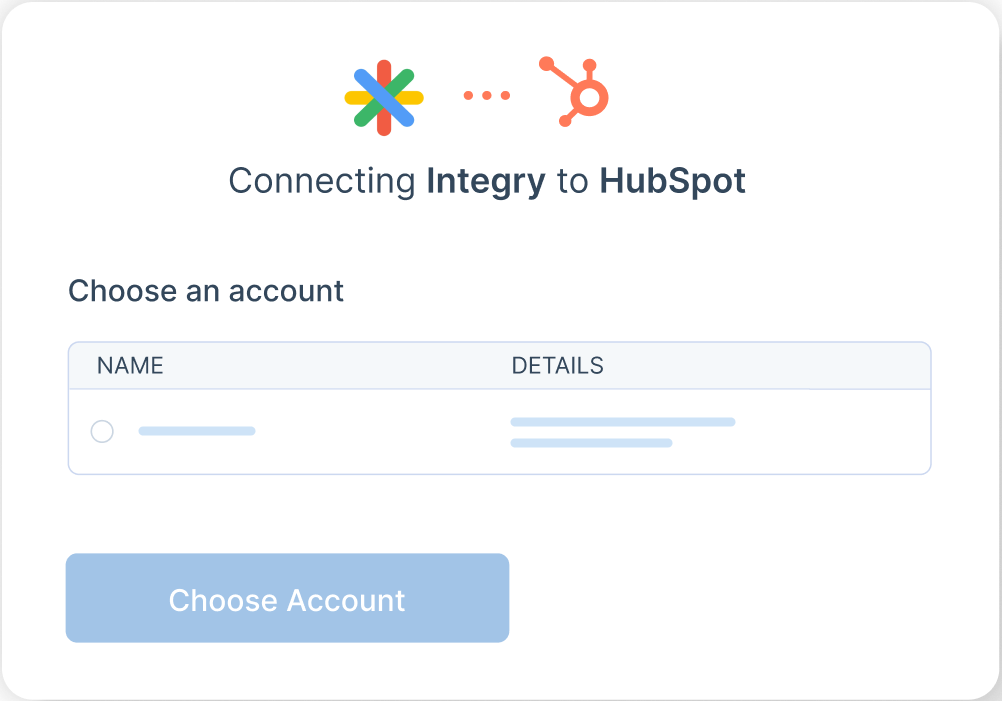Click the account name placeholder bar

pos(197,431)
